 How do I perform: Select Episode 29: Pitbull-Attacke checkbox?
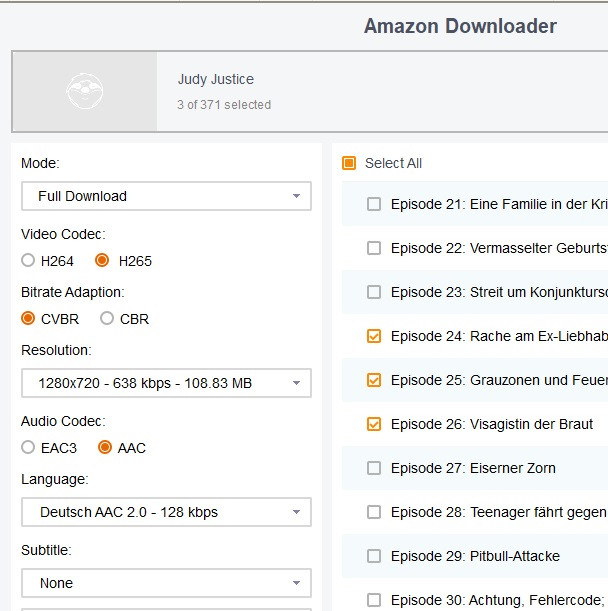[374, 556]
